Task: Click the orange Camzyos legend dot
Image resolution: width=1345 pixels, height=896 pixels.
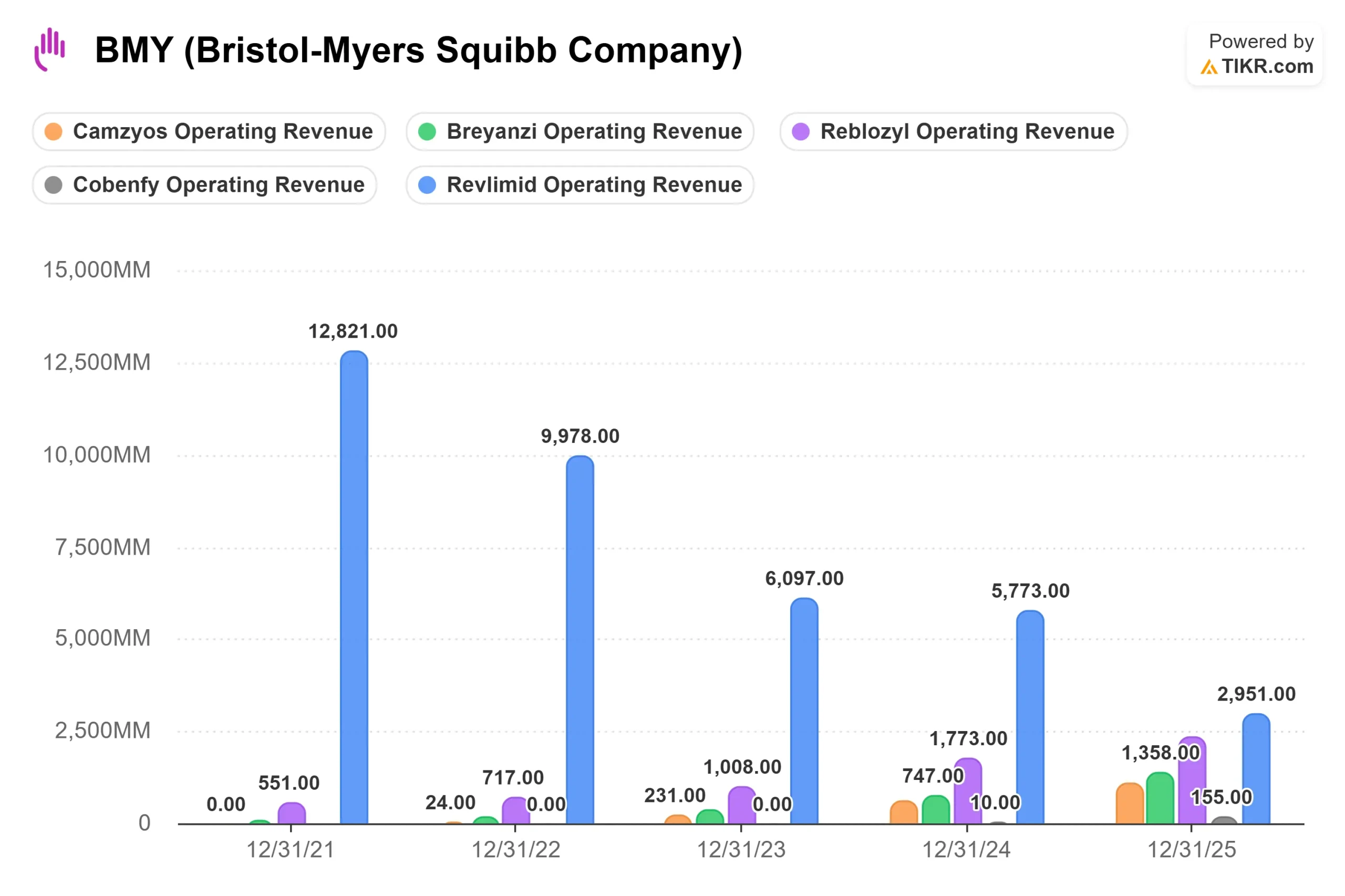Action: [x=53, y=131]
